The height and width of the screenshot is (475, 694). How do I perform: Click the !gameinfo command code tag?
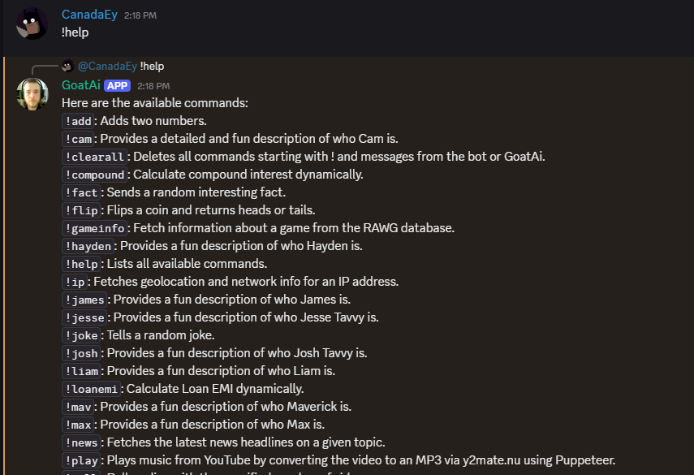(95, 228)
